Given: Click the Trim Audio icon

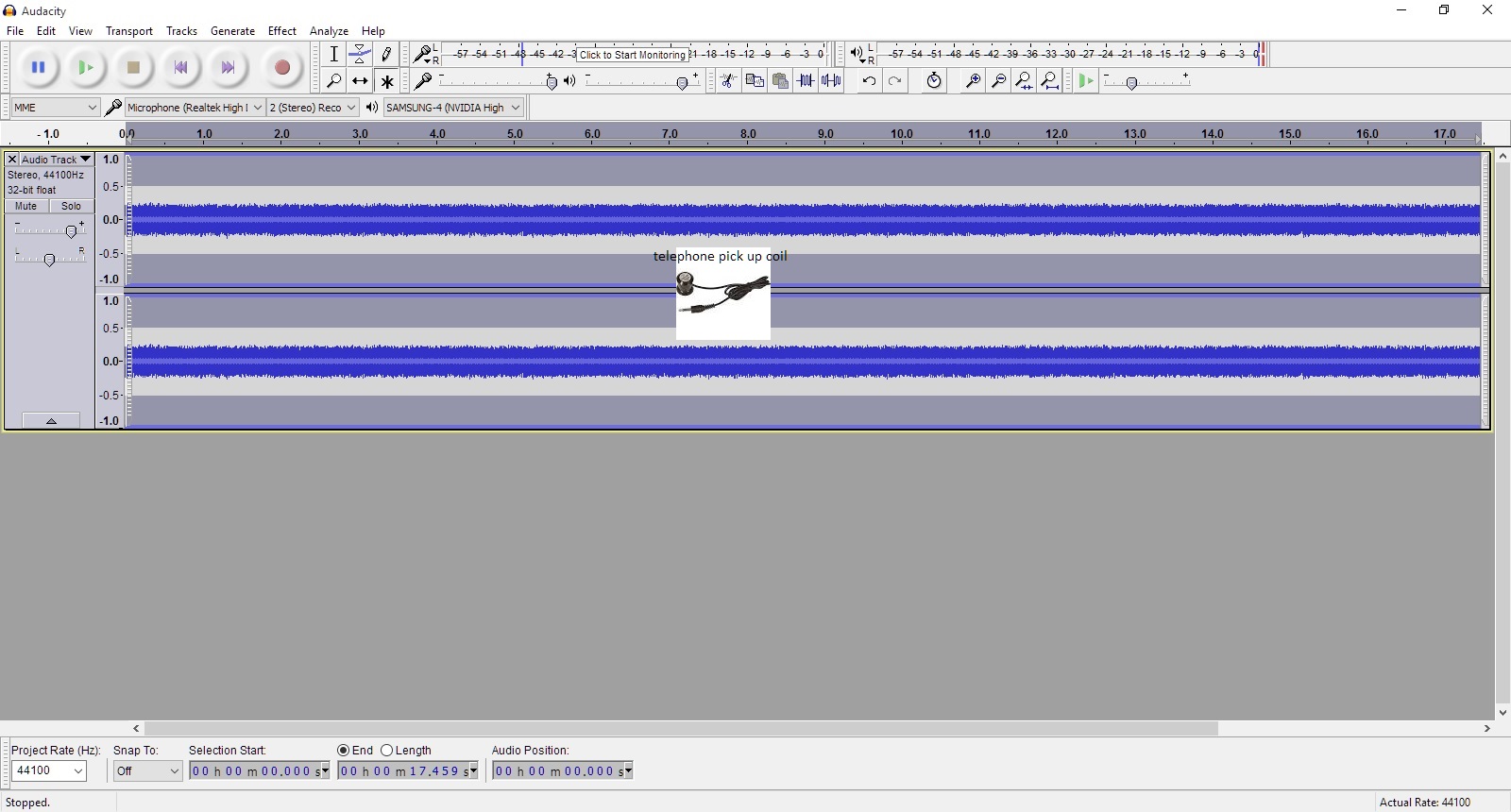Looking at the screenshot, I should click(806, 81).
